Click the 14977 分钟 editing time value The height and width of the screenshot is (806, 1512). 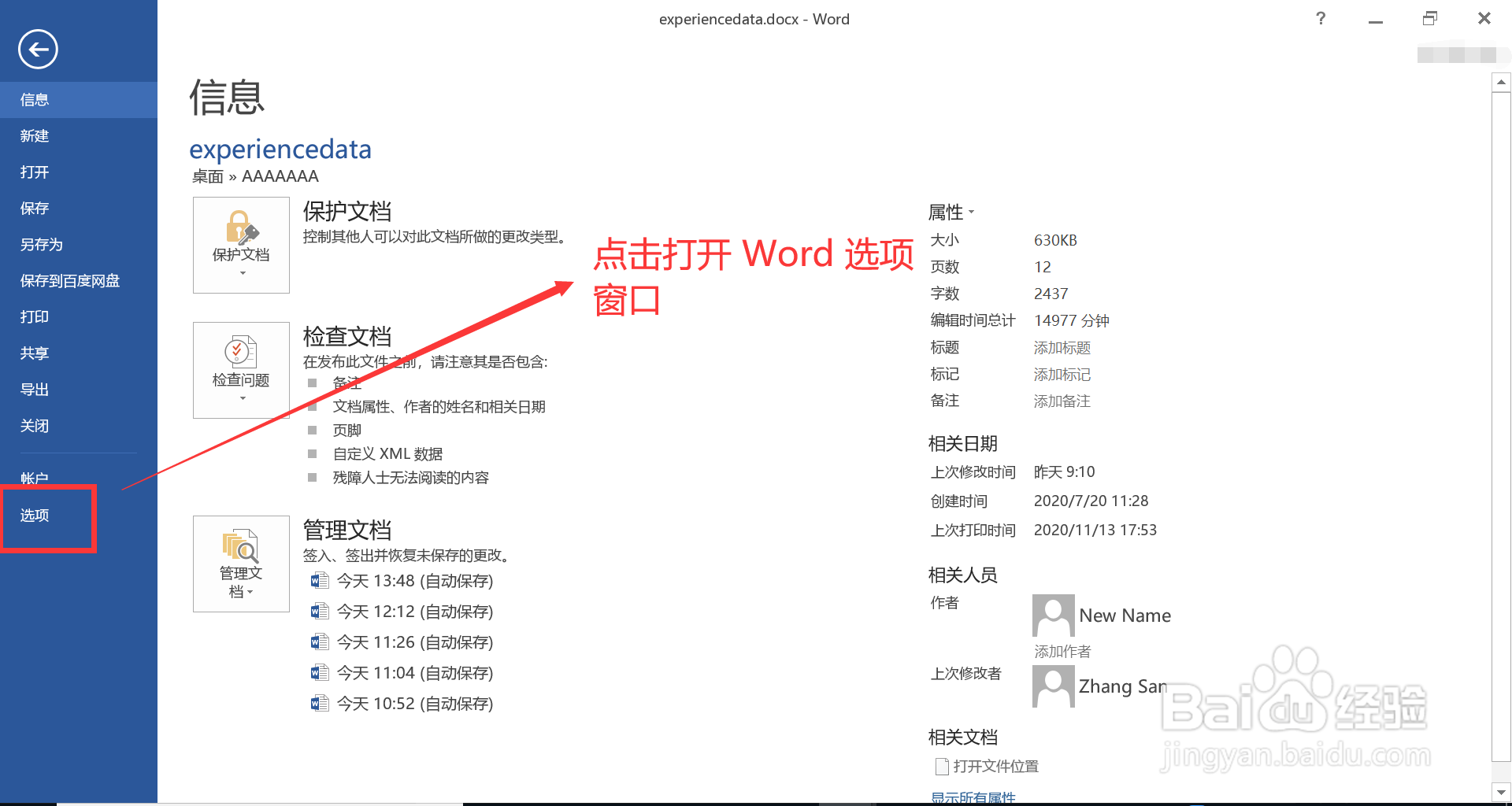1072,320
